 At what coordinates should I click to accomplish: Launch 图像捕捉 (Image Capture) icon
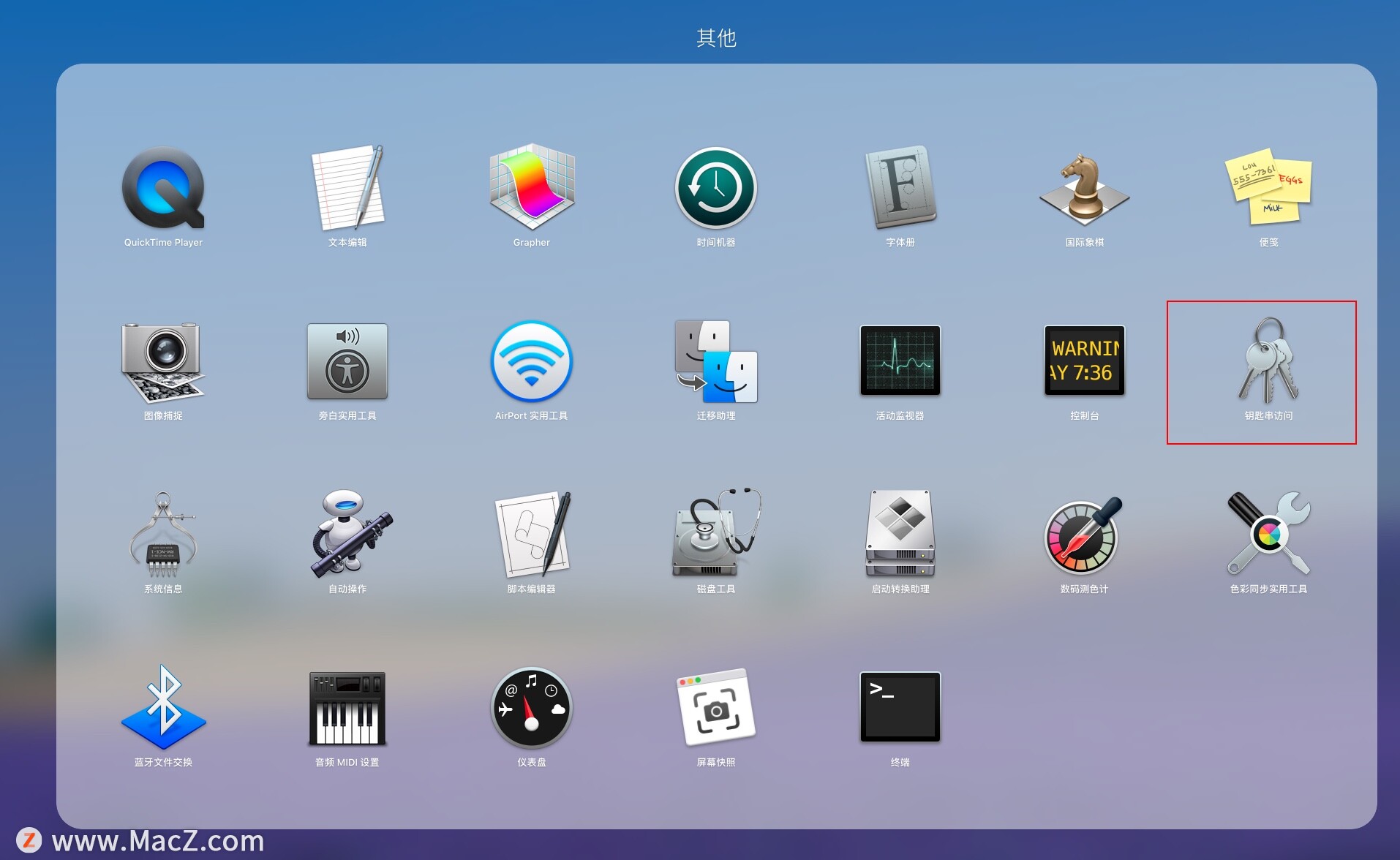coord(163,362)
